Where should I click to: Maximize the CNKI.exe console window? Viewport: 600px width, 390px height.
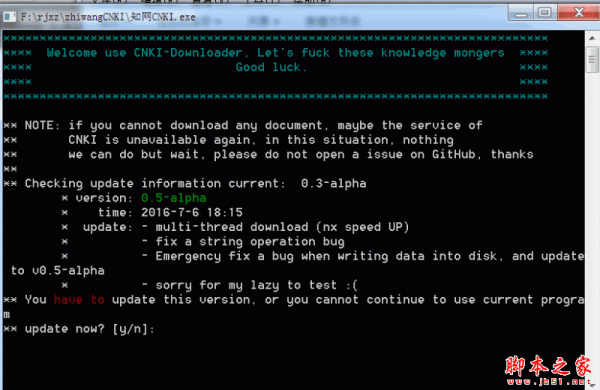pos(545,13)
